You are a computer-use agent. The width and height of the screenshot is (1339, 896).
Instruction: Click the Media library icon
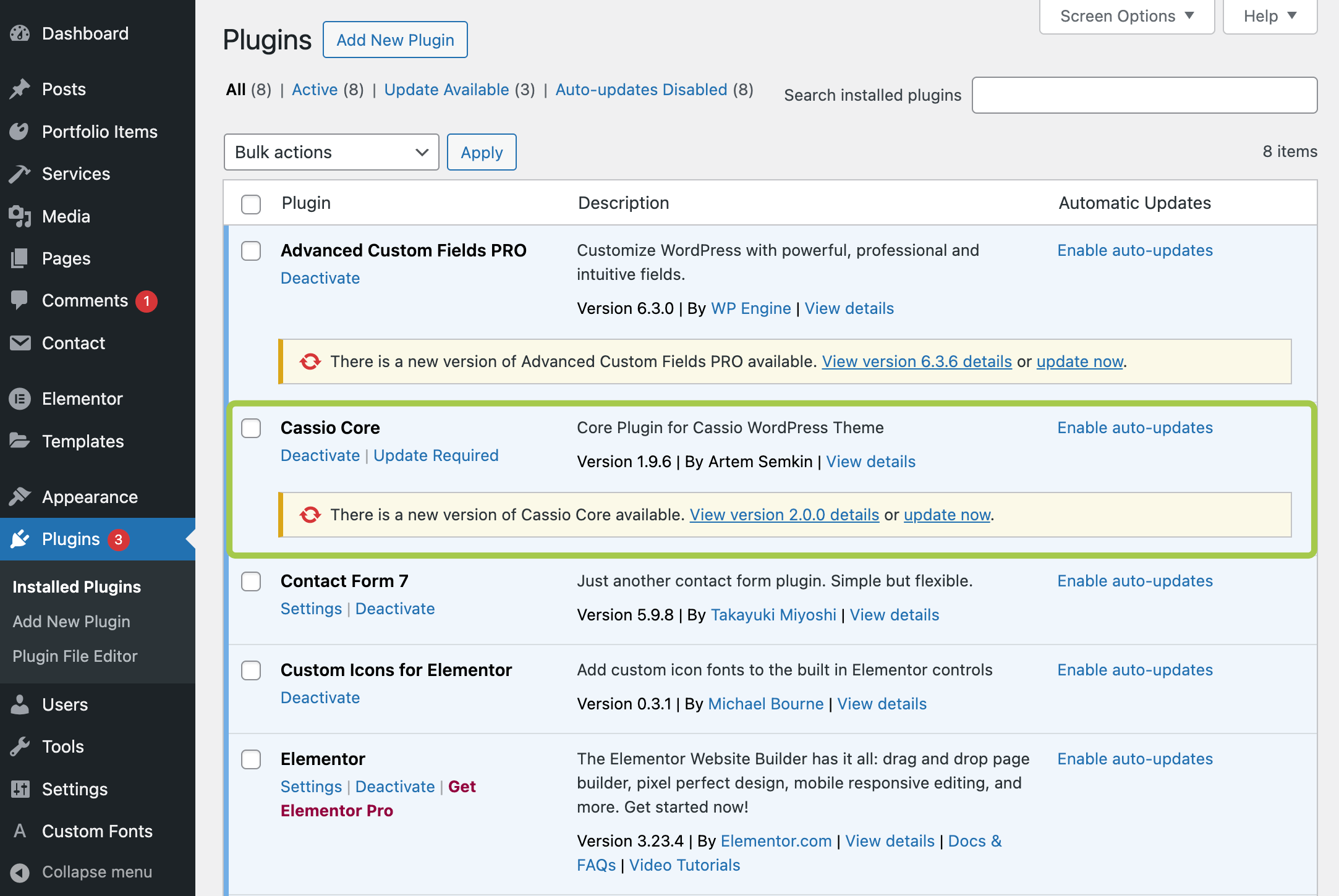pos(20,216)
